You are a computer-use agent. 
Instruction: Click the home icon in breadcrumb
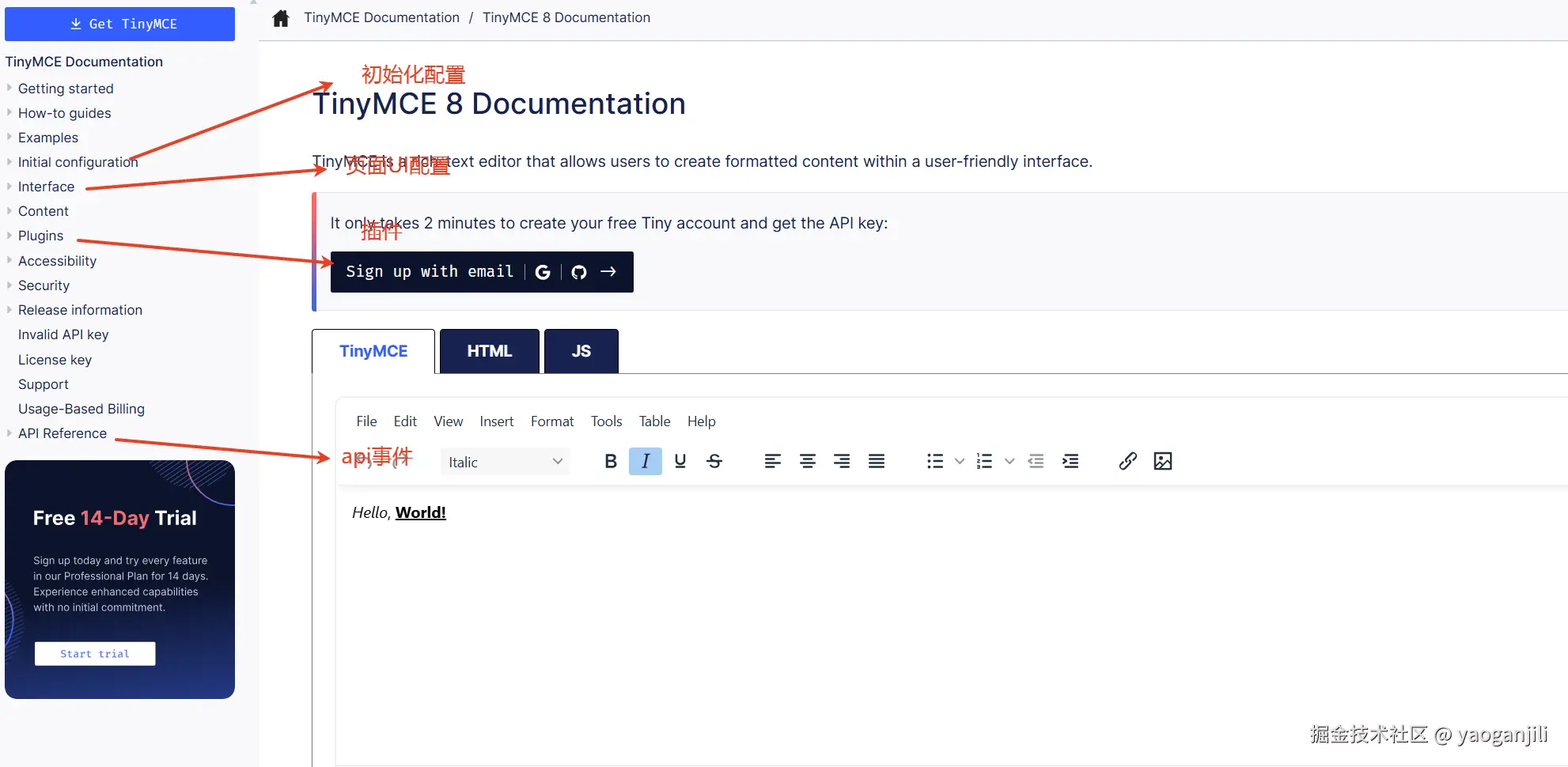(281, 18)
